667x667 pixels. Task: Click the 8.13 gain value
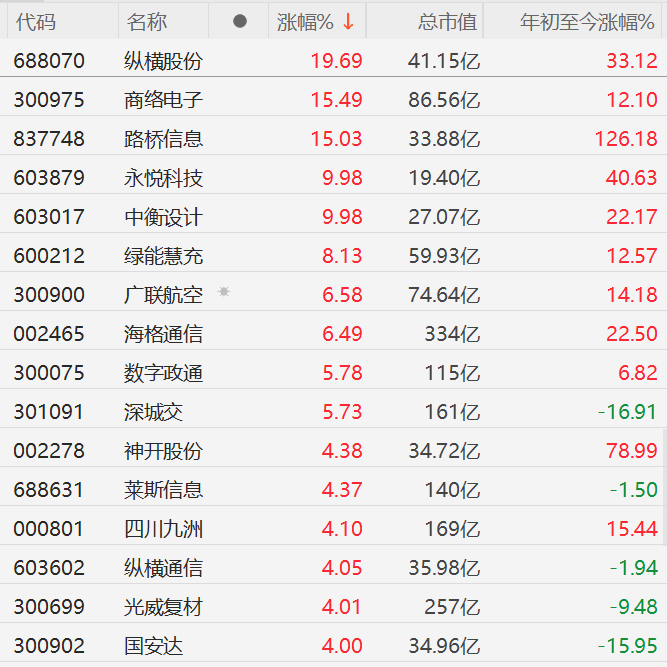pos(342,256)
